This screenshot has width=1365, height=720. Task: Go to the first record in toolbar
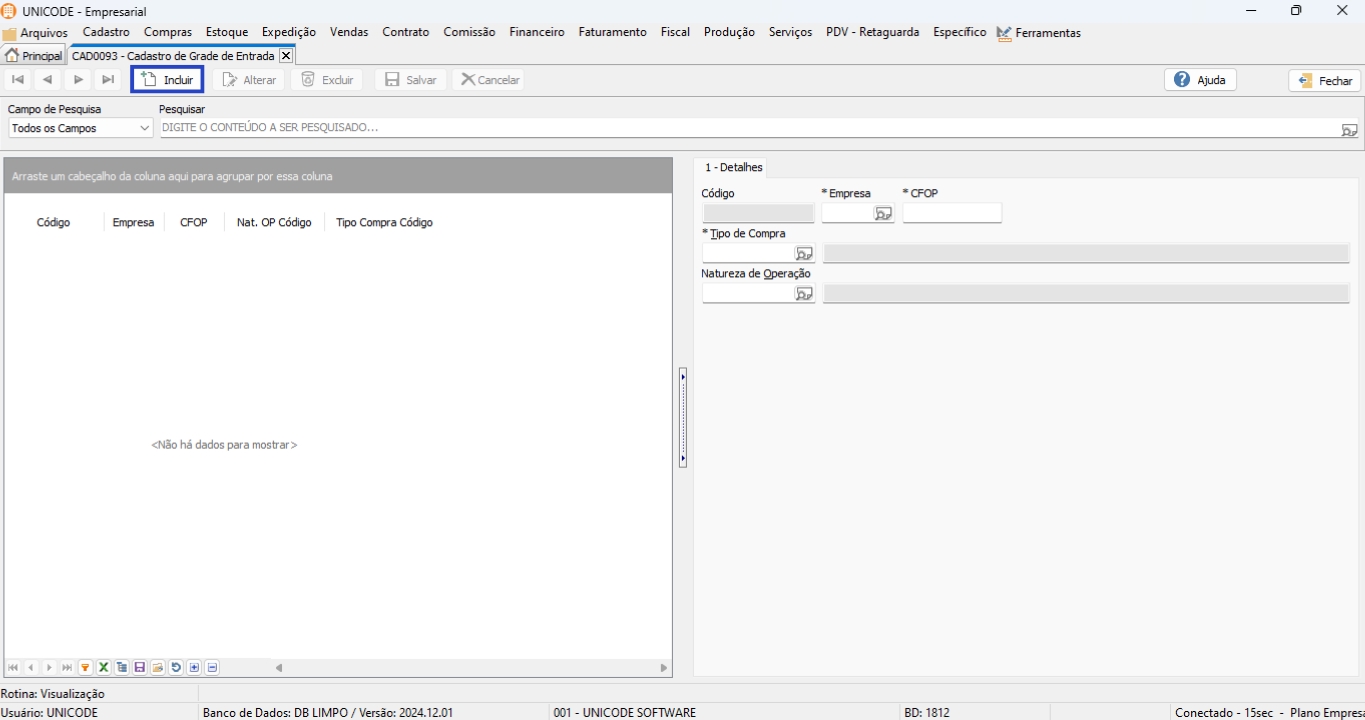[18, 80]
